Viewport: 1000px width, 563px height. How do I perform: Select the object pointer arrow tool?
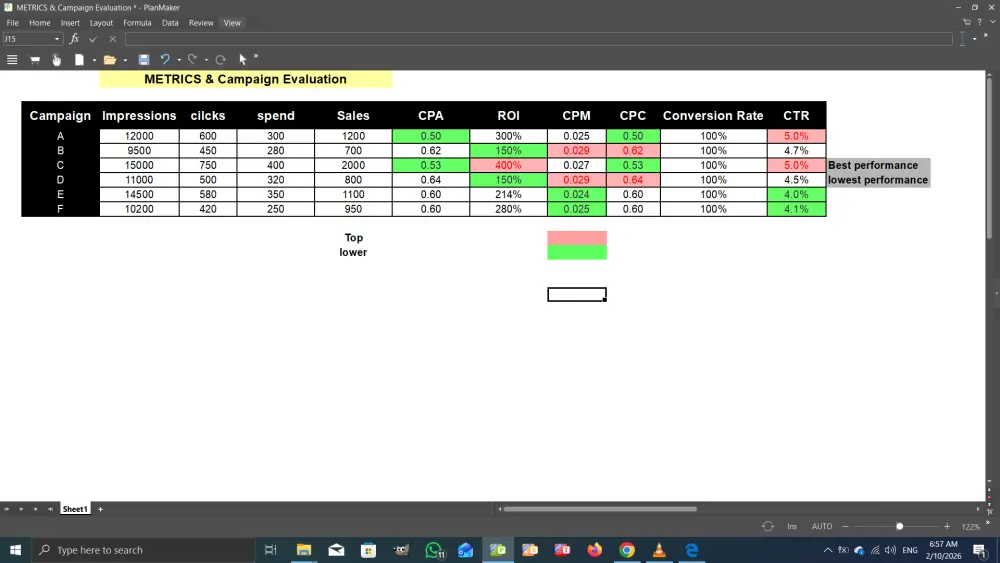point(242,60)
